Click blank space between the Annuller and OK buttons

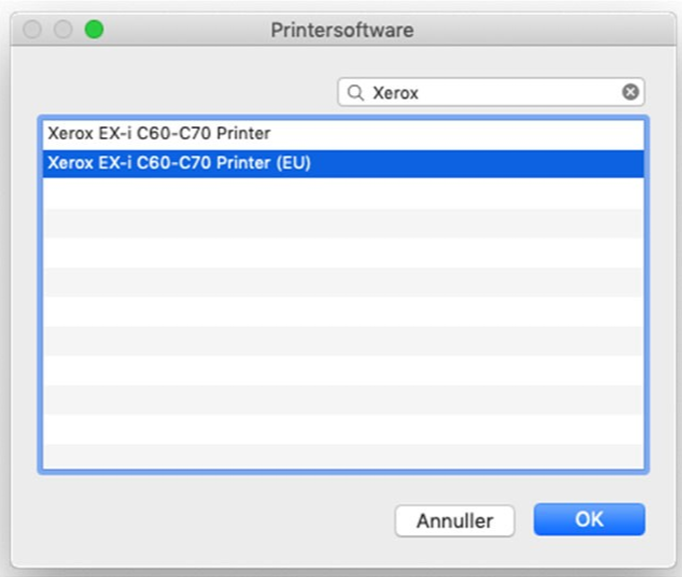(525, 520)
